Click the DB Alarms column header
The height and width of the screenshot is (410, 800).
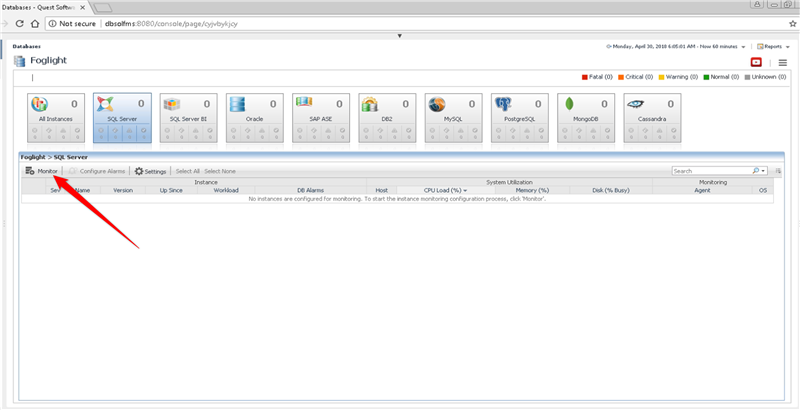pyautogui.click(x=311, y=190)
